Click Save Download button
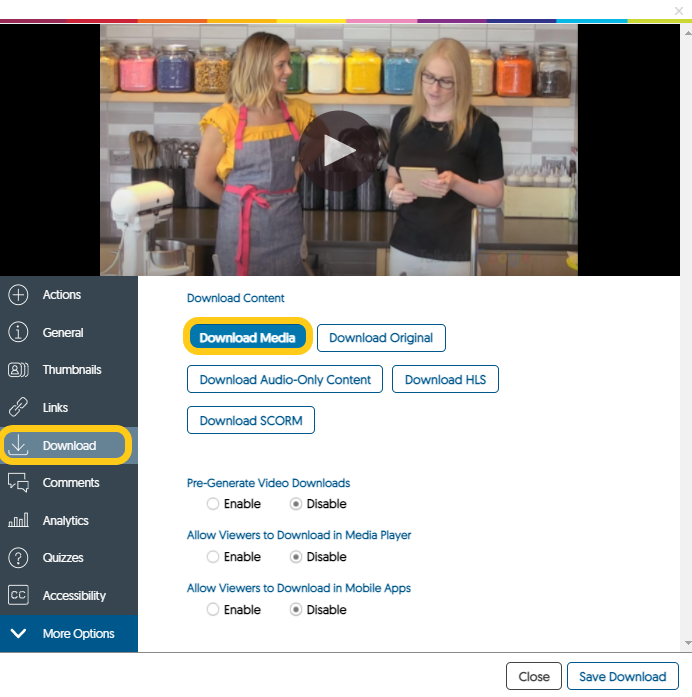This screenshot has height=697, width=692. pos(622,677)
